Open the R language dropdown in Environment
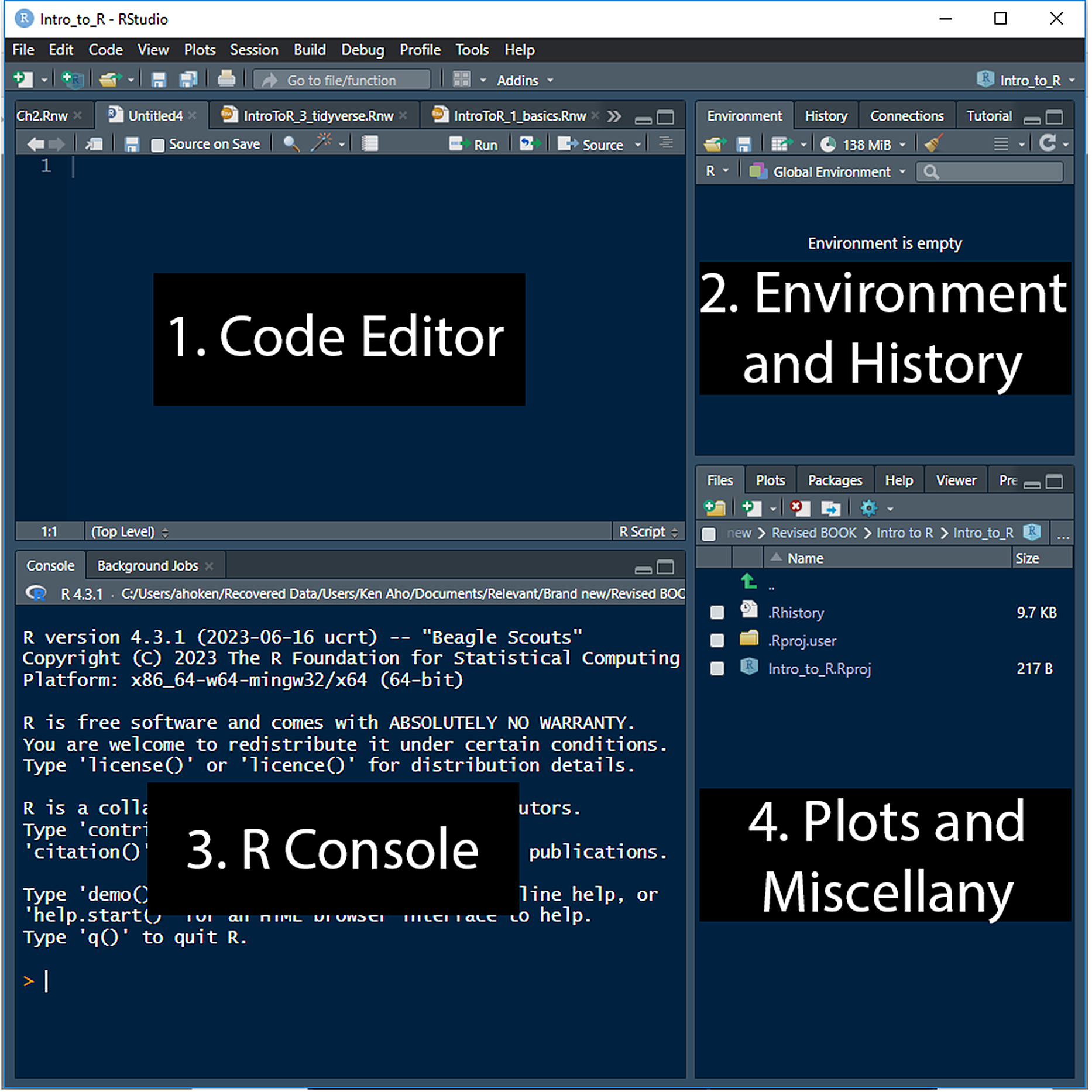Viewport: 1092px width, 1092px height. tap(717, 171)
